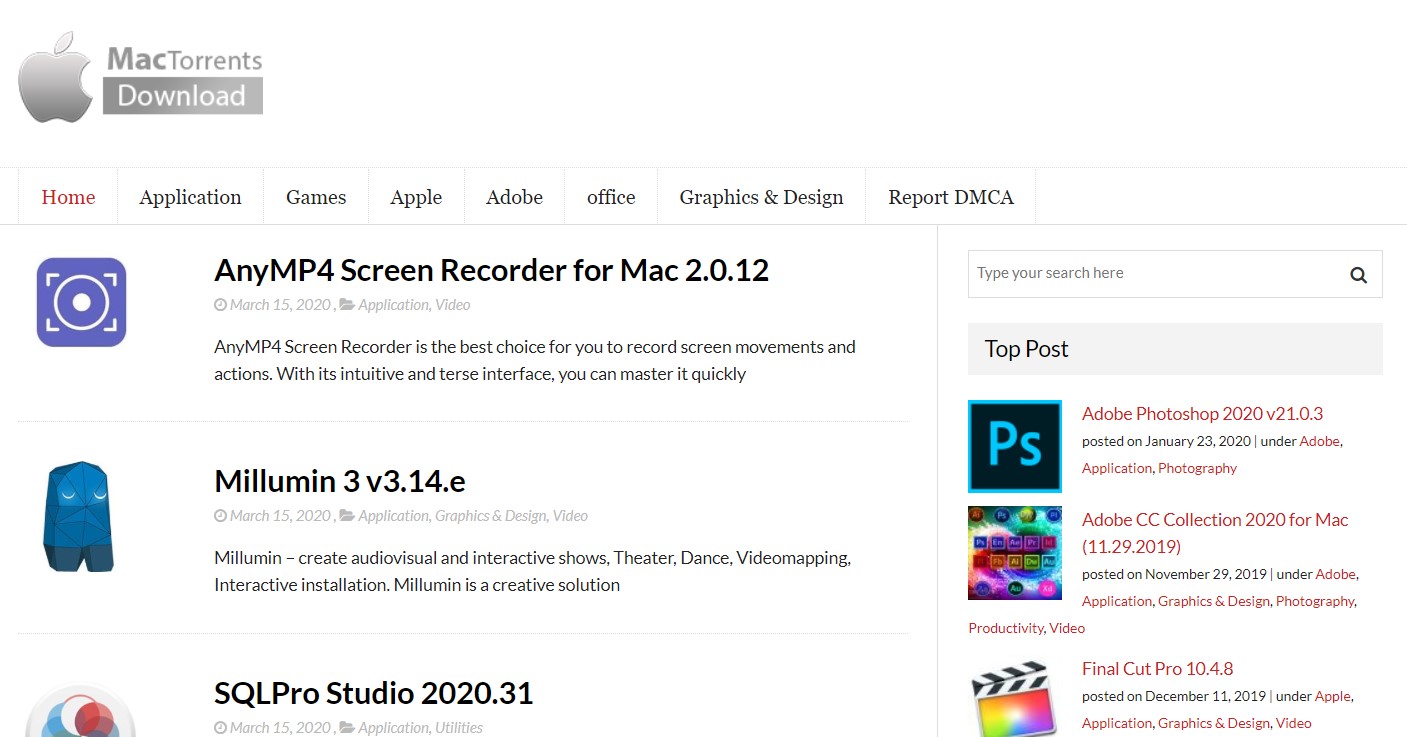Open the Final Cut Pro clapperboard thumbnail
The height and width of the screenshot is (737, 1407).
tap(1015, 697)
